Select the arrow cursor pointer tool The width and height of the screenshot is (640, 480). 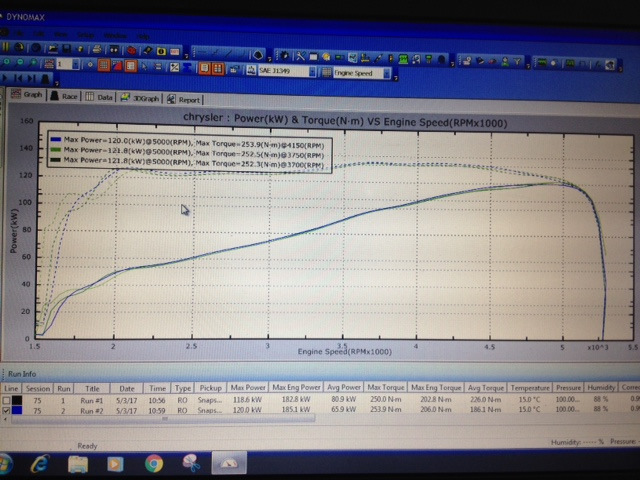click(x=145, y=66)
